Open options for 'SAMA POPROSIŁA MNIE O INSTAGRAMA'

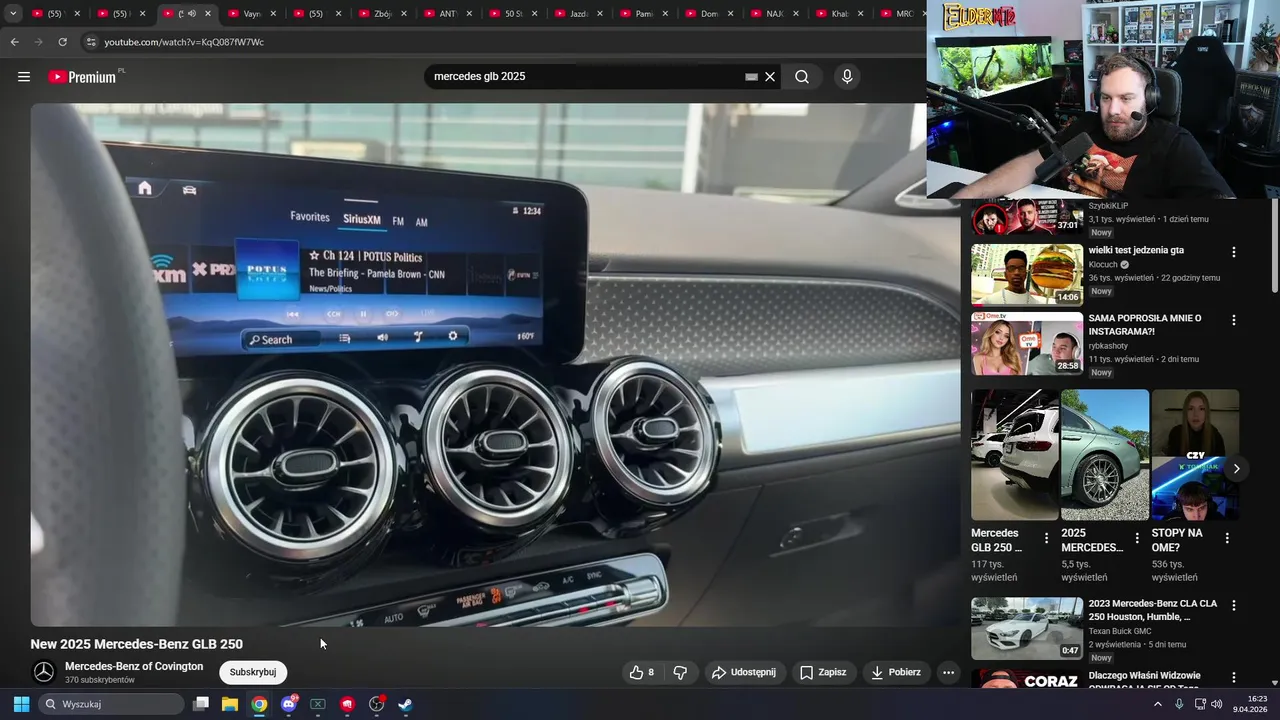coord(1233,320)
